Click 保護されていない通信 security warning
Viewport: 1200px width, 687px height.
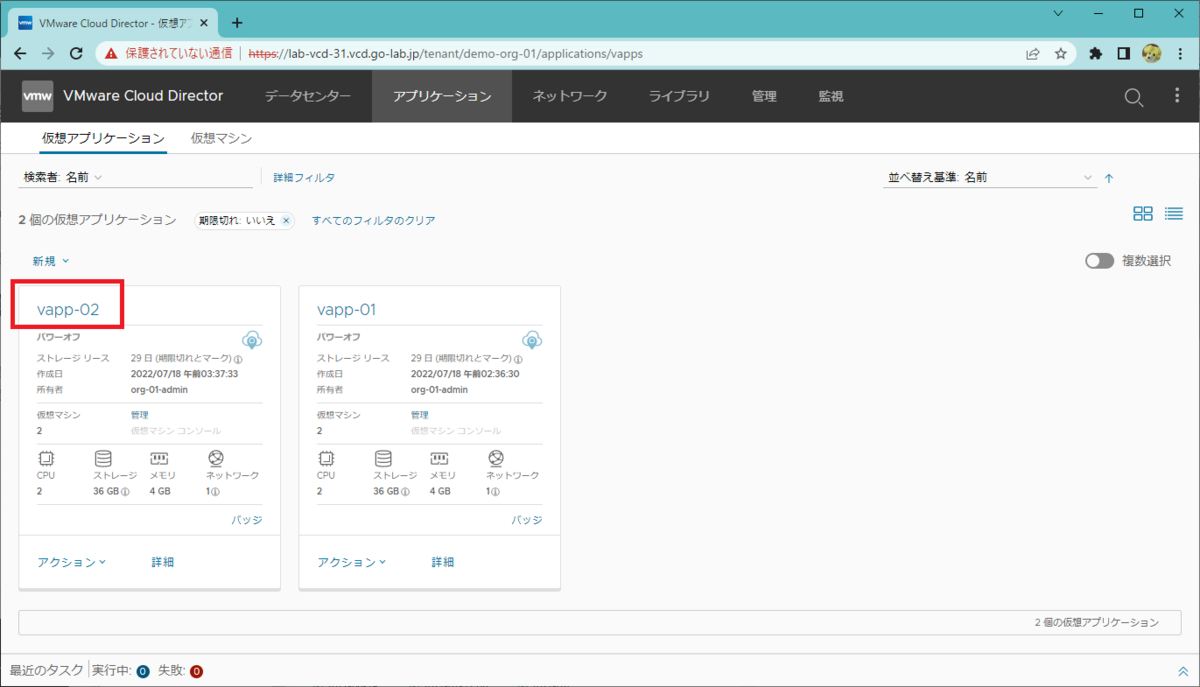pos(168,53)
